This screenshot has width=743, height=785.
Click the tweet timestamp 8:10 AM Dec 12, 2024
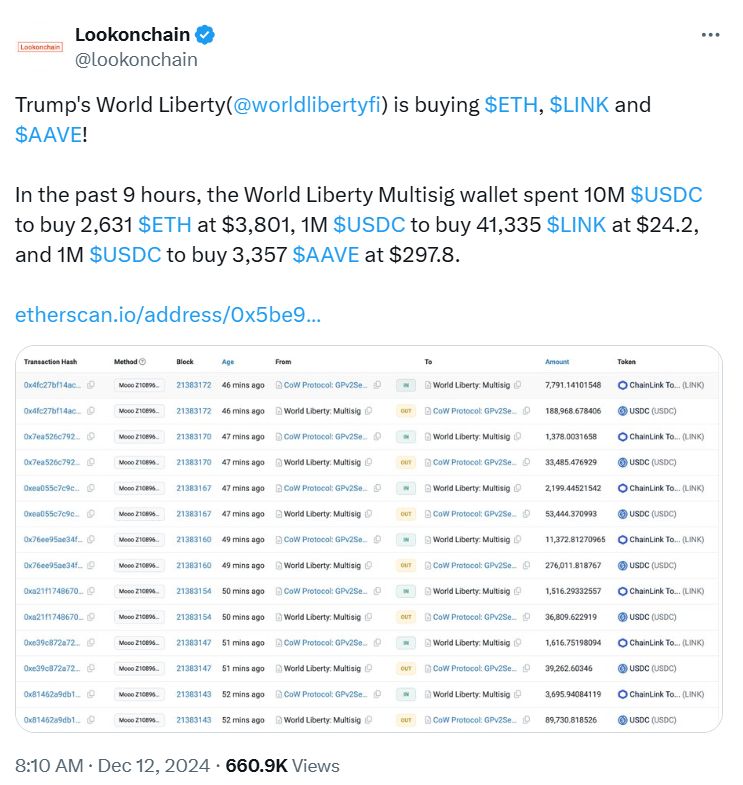click(x=112, y=766)
